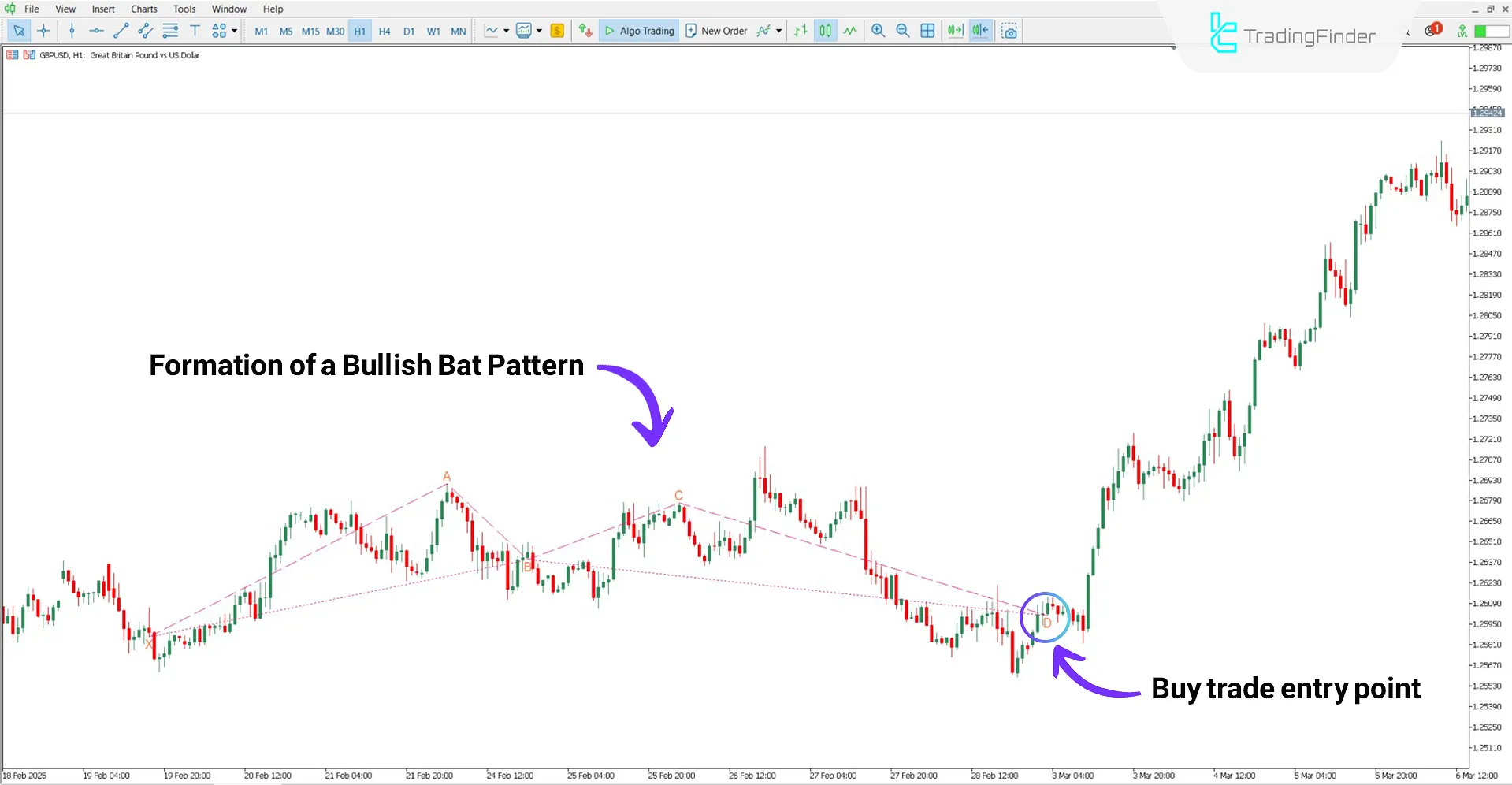Pick the trendline drawing tool
This screenshot has height=785, width=1512.
[x=121, y=31]
